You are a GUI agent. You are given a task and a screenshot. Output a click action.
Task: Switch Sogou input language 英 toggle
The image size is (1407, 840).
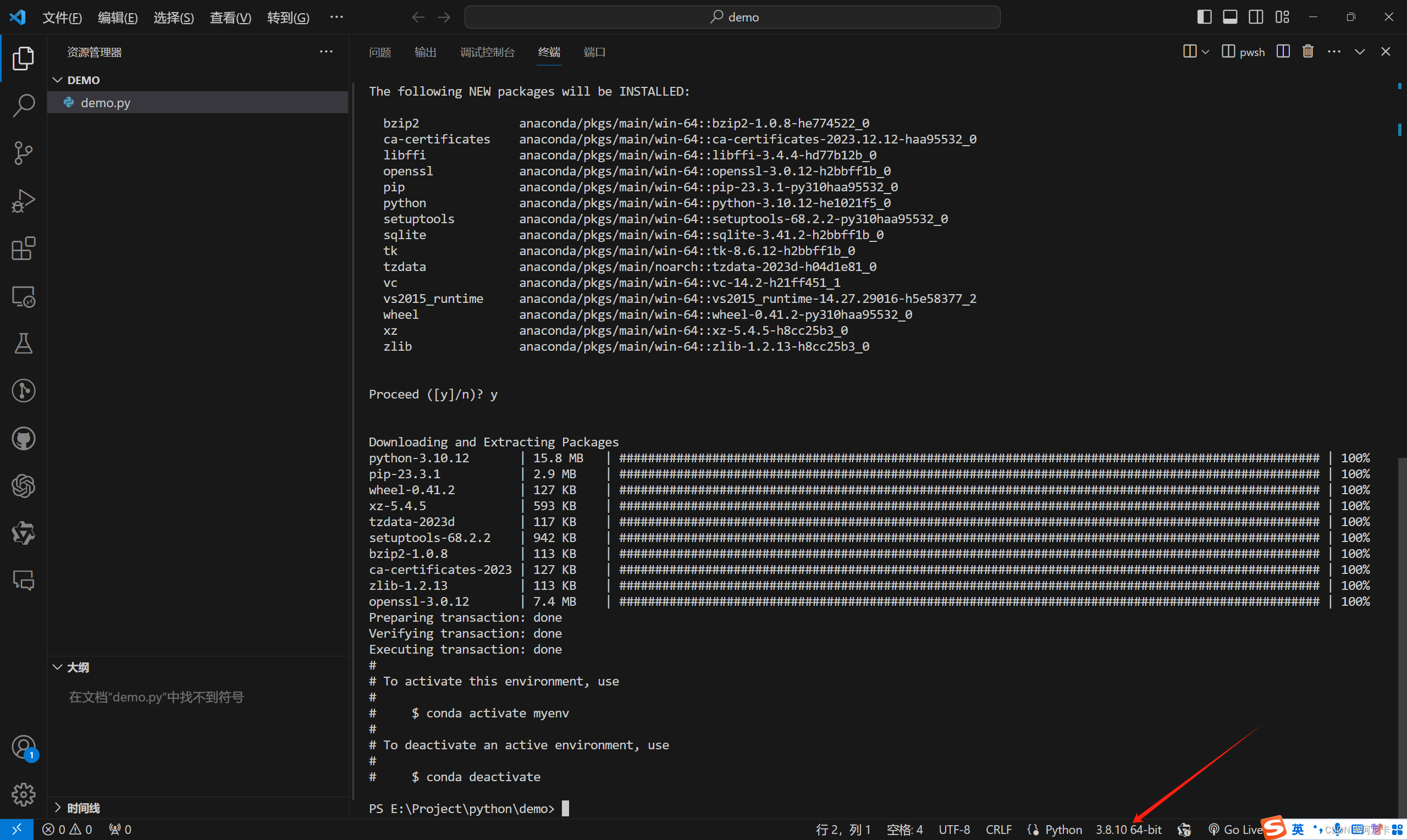1297,829
